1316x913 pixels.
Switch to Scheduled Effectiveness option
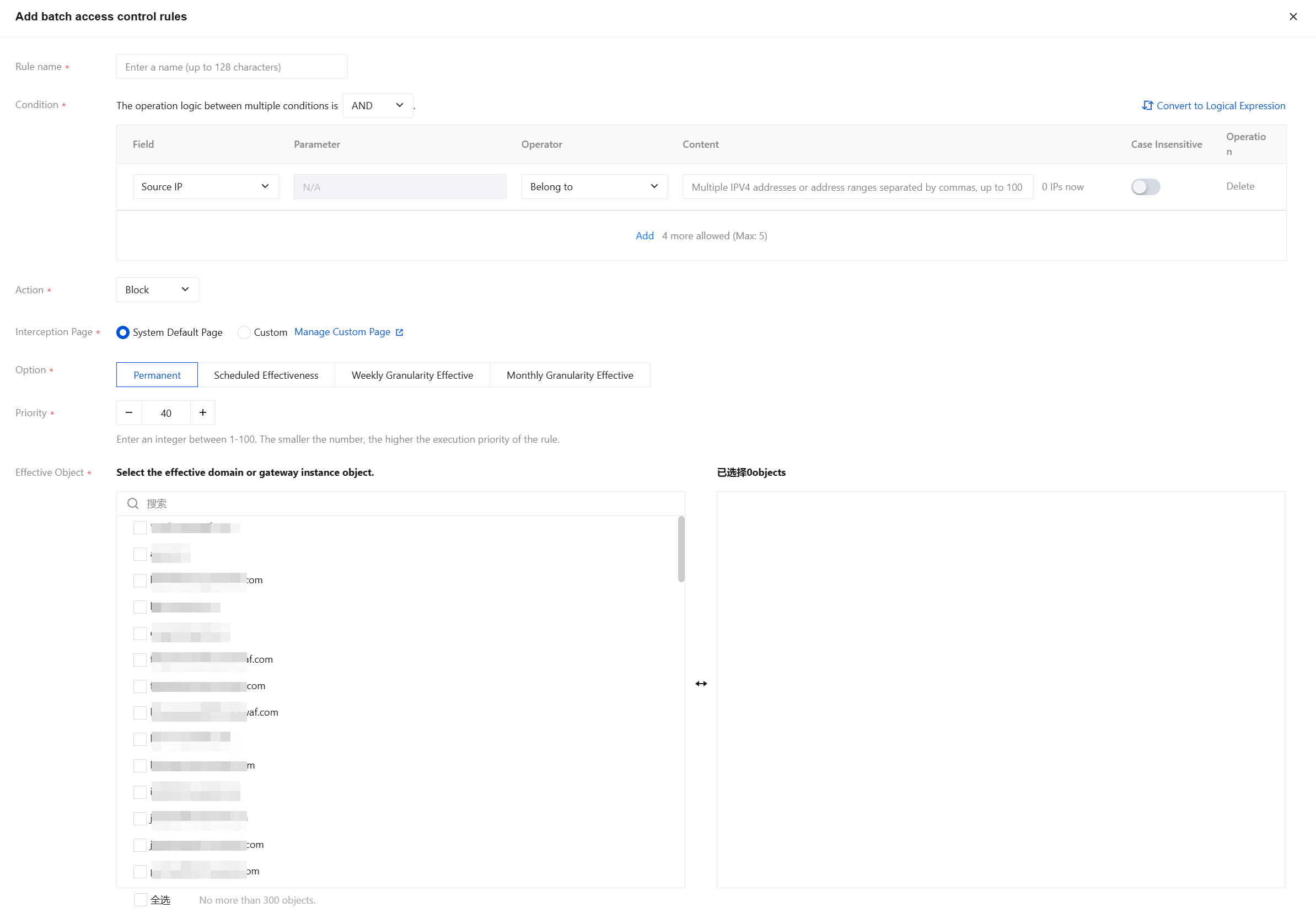(x=266, y=375)
